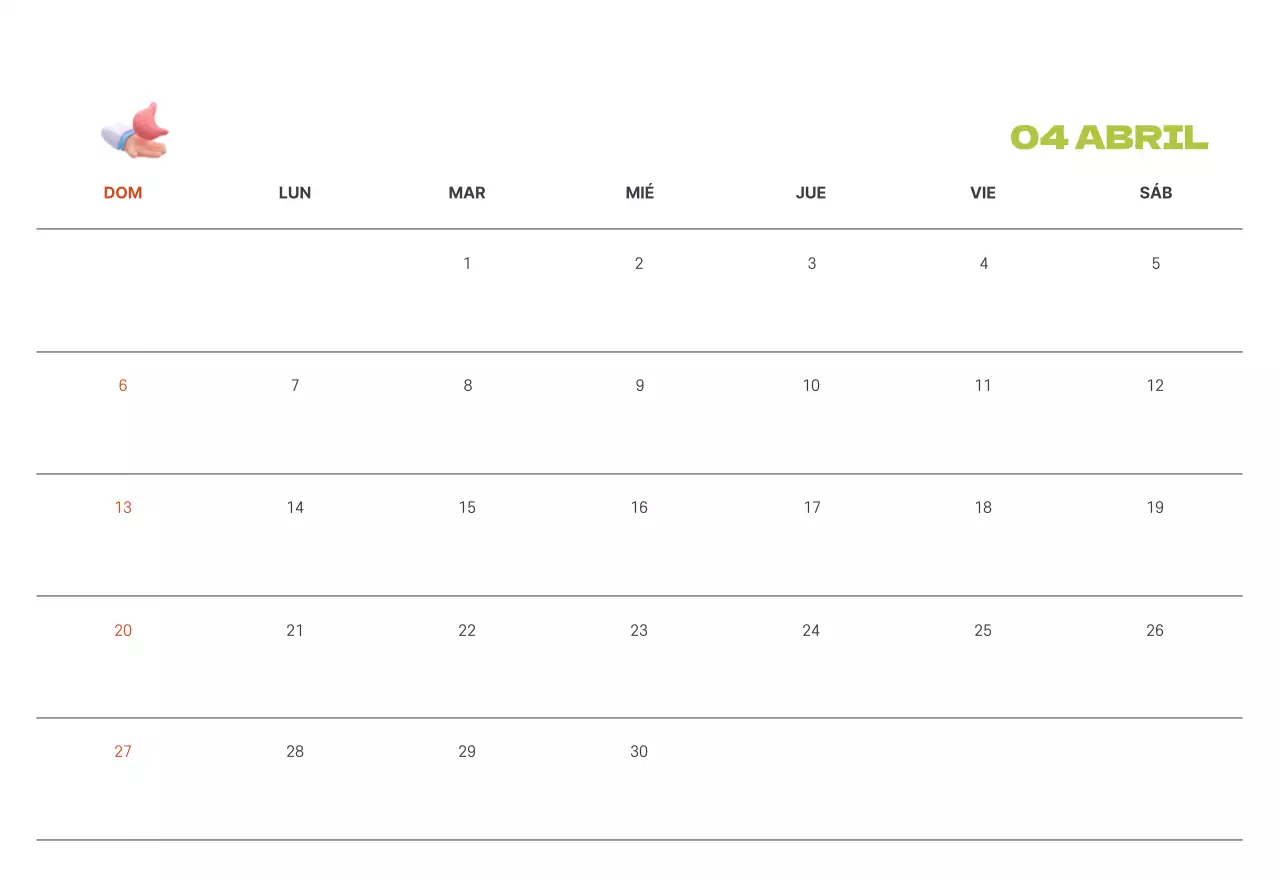Click on day 5 Saturday cell
Image resolution: width=1280 pixels, height=880 pixels.
tap(1155, 264)
